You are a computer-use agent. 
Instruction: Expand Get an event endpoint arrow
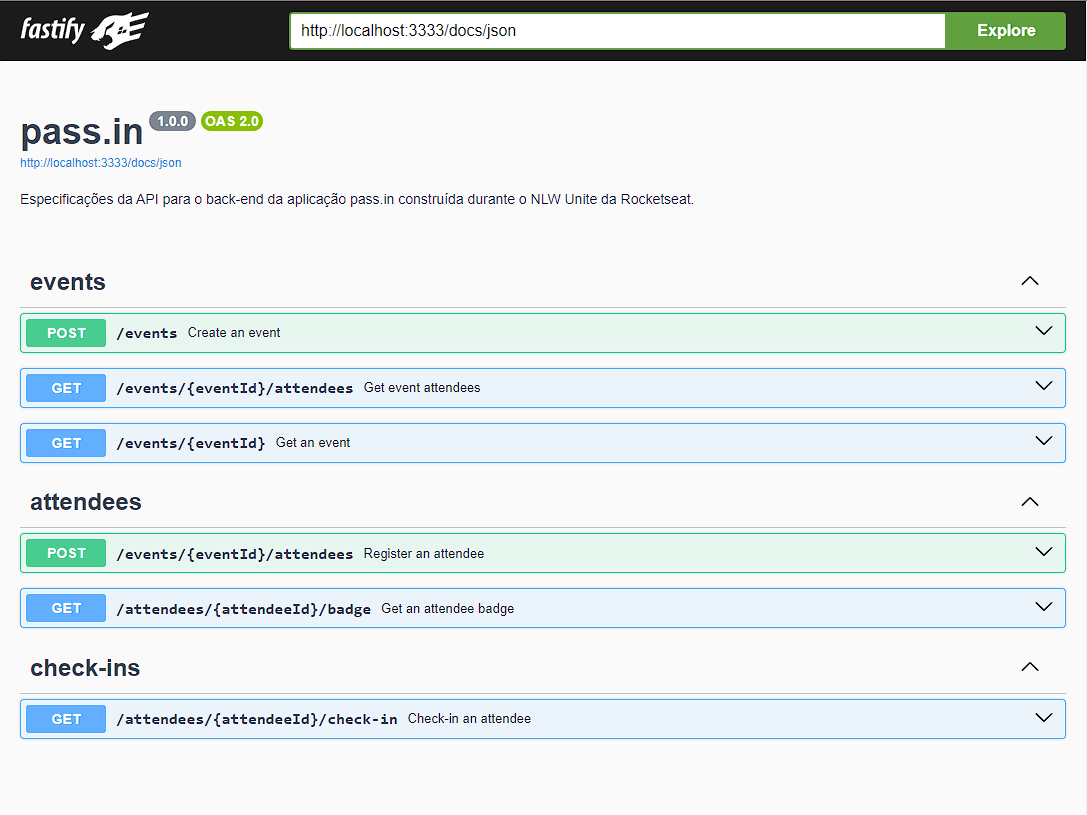[1043, 441]
